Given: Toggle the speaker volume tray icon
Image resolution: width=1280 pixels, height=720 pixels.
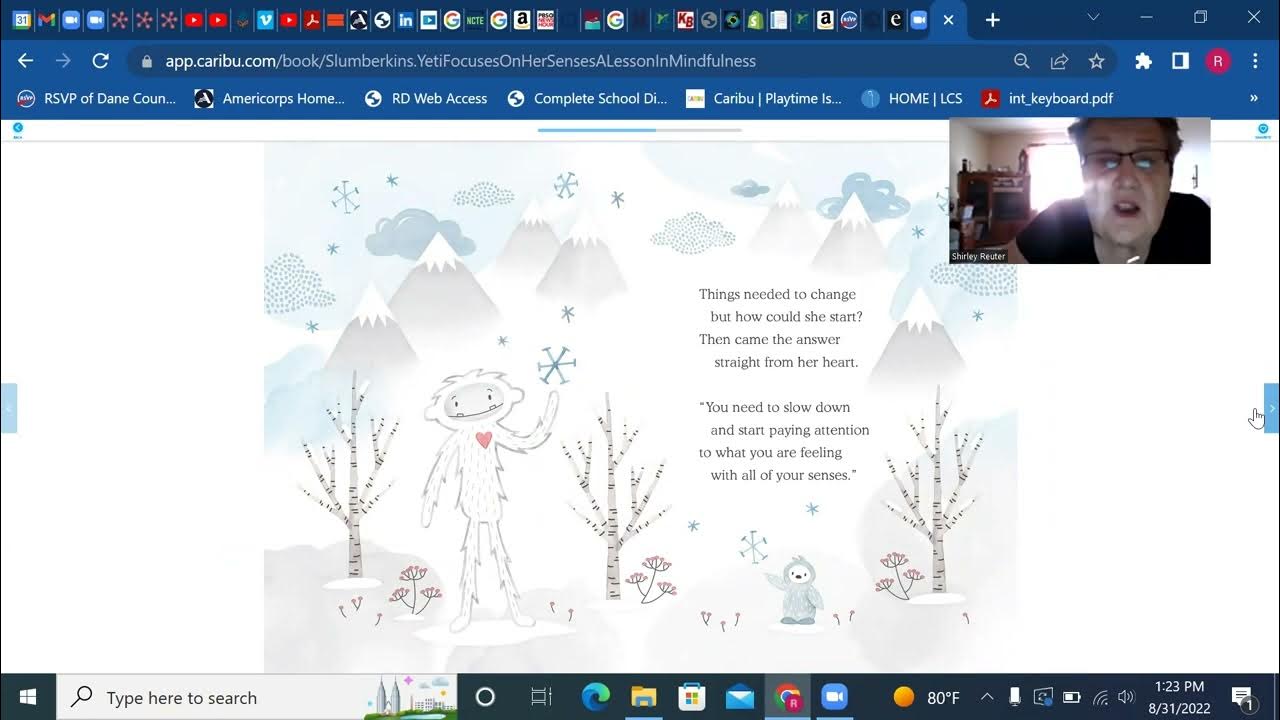Looking at the screenshot, I should pos(1126,697).
